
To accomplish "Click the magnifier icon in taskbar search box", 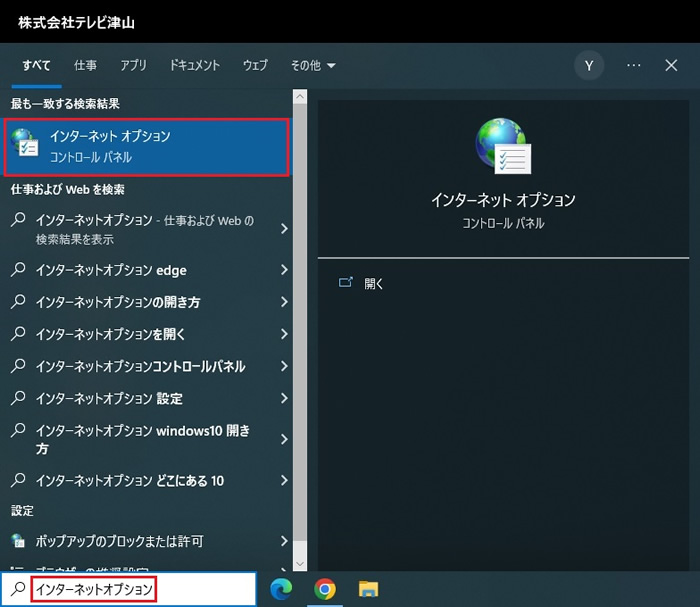I will [18, 589].
